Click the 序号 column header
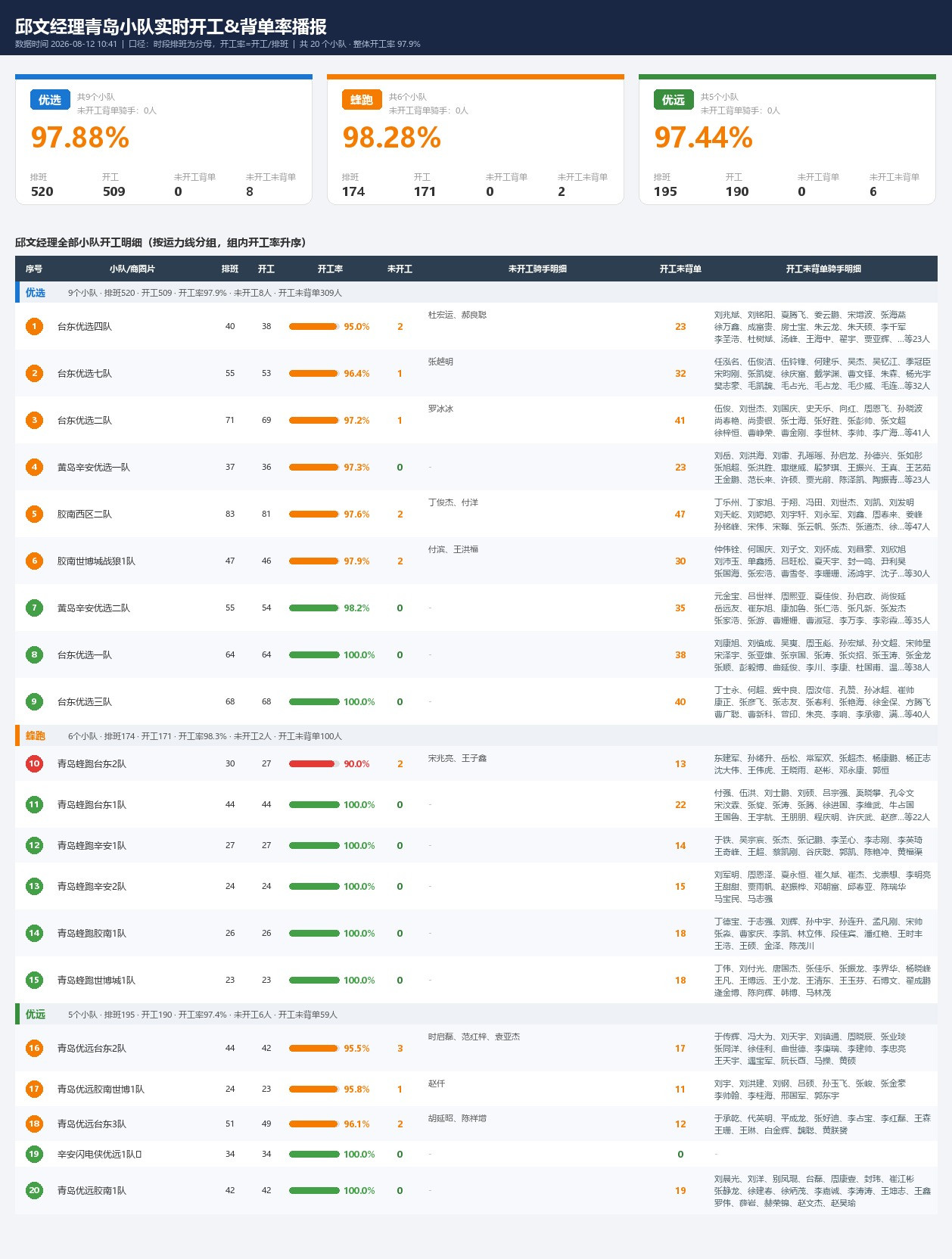952x1259 pixels. coord(34,269)
